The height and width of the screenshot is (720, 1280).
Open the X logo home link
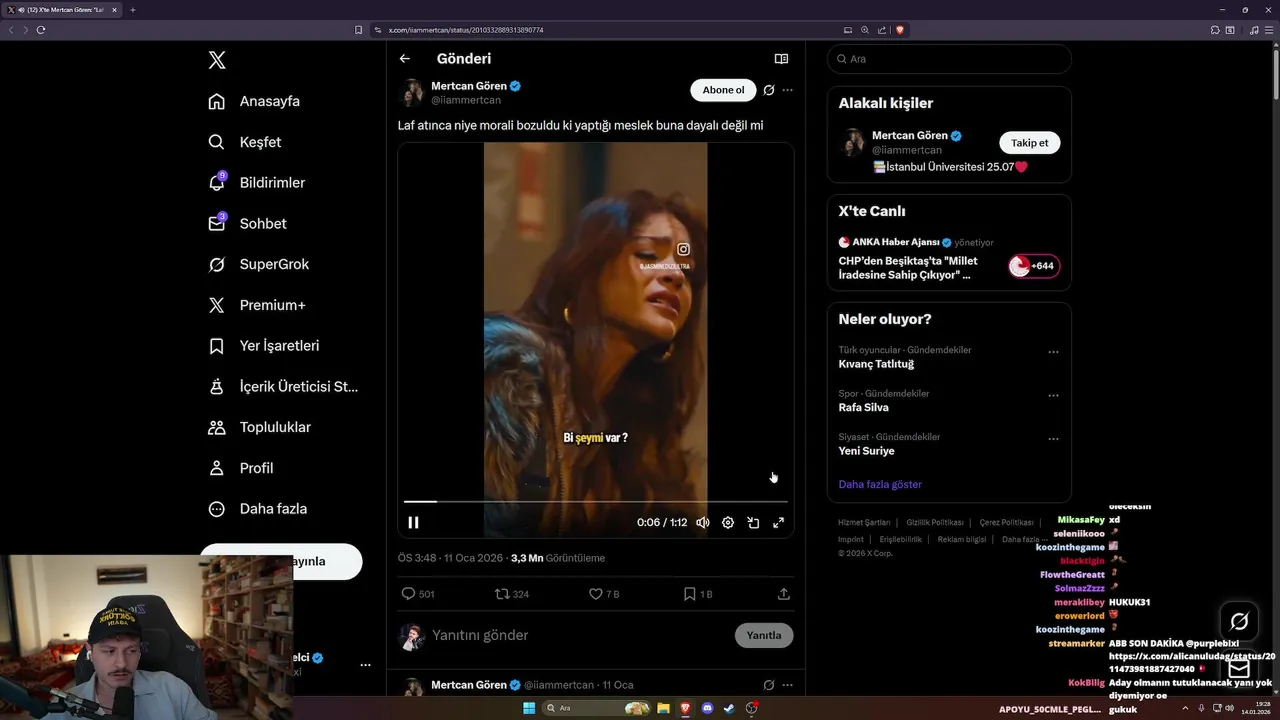[x=217, y=60]
